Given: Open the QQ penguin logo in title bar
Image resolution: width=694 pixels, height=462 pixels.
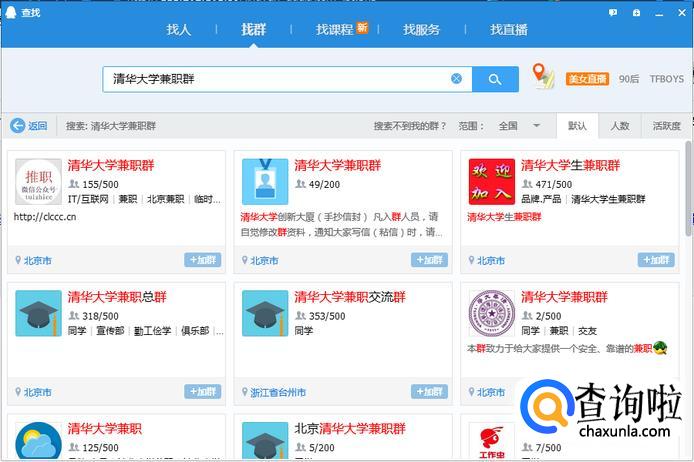Looking at the screenshot, I should 10,12.
